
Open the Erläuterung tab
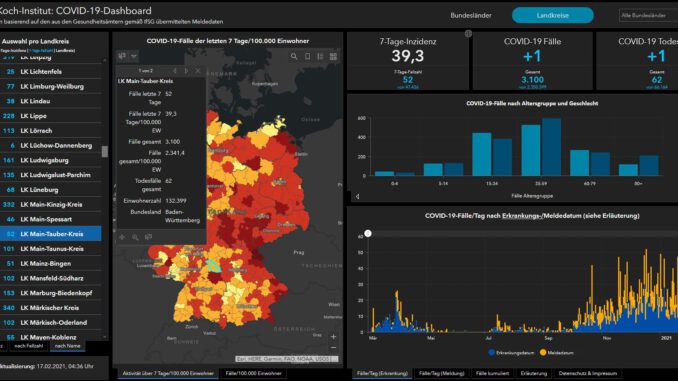(x=534, y=373)
